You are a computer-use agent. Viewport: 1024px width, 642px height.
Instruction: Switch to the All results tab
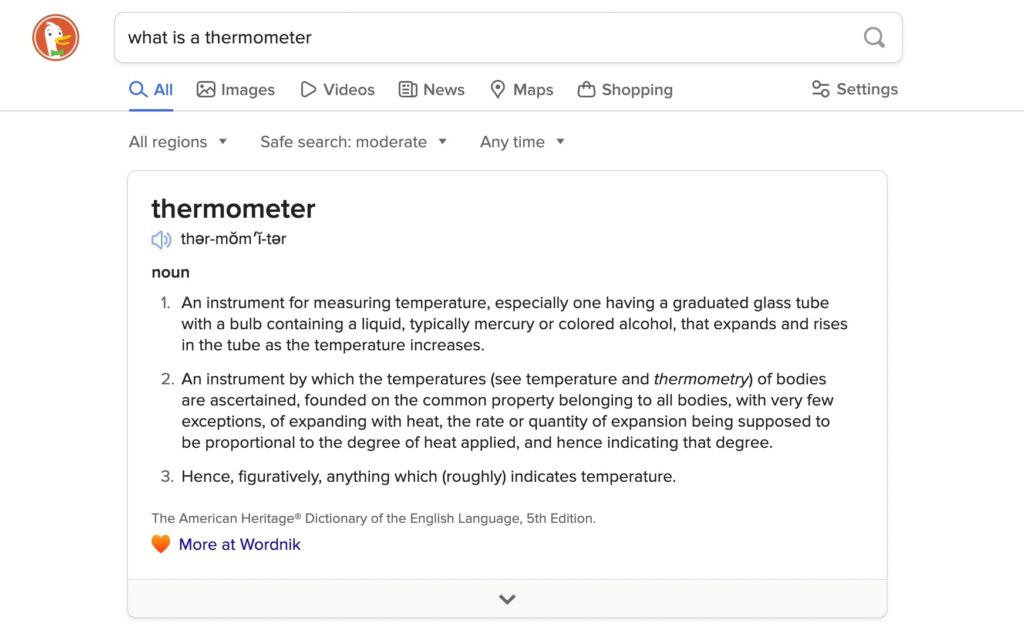pos(149,89)
